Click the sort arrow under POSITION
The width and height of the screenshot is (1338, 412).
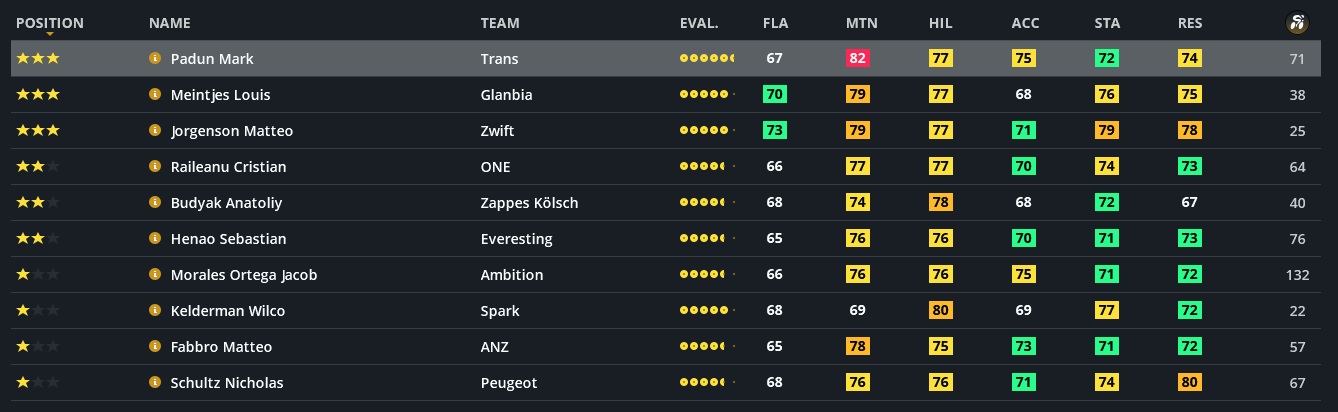[x=50, y=35]
